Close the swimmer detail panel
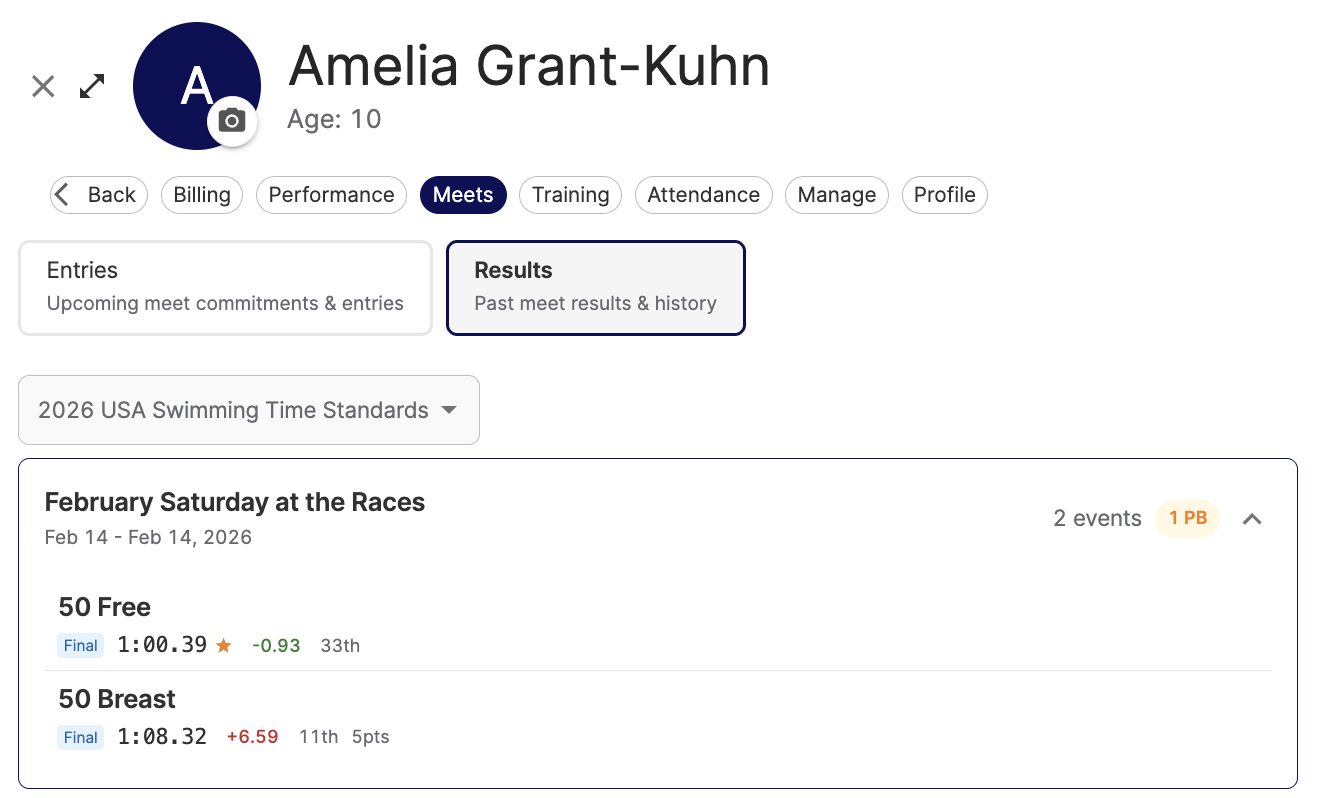 pyautogui.click(x=43, y=87)
